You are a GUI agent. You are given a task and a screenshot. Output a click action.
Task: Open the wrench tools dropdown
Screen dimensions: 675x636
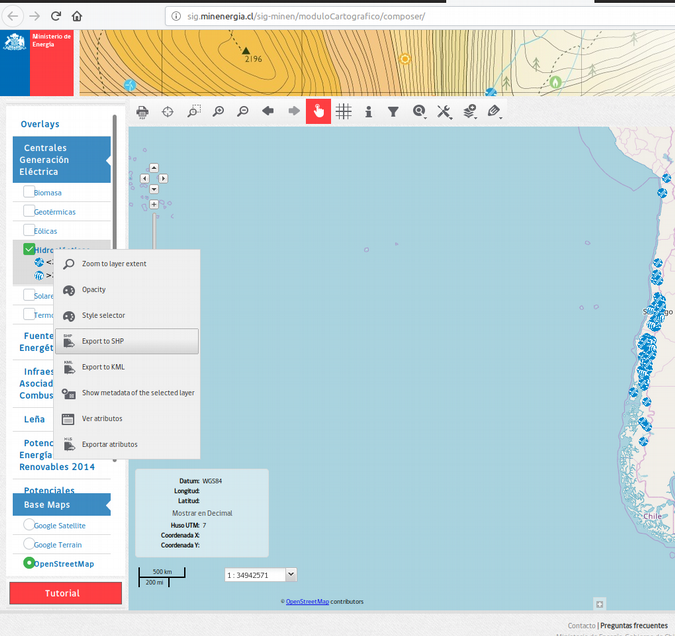(445, 112)
